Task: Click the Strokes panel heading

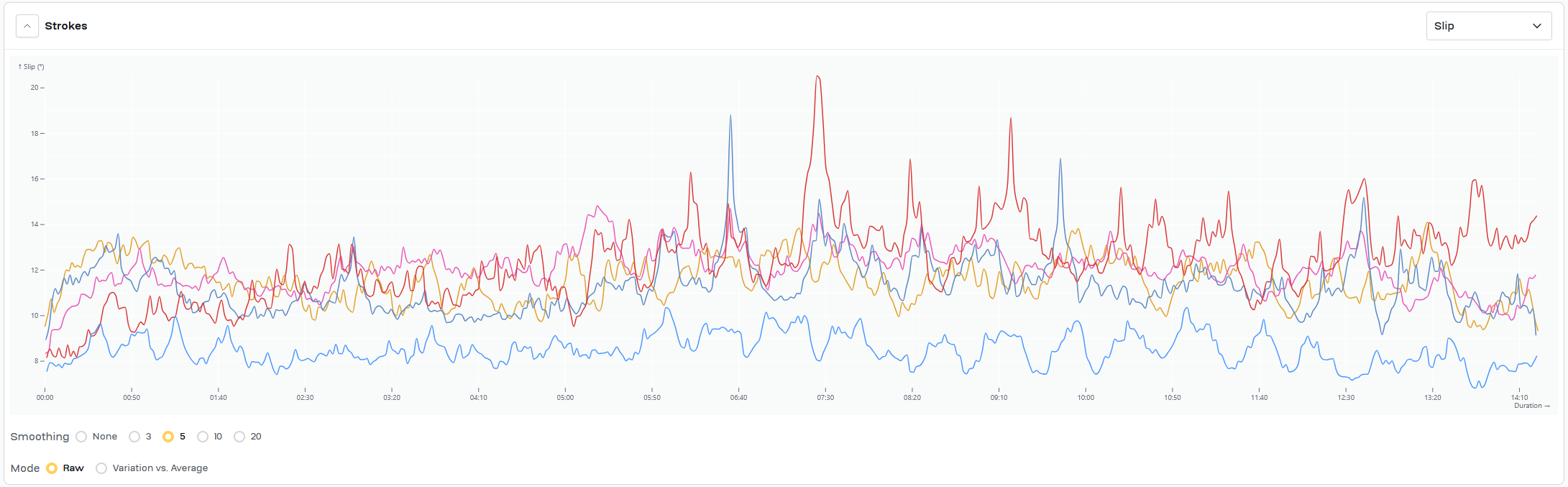Action: click(x=66, y=26)
